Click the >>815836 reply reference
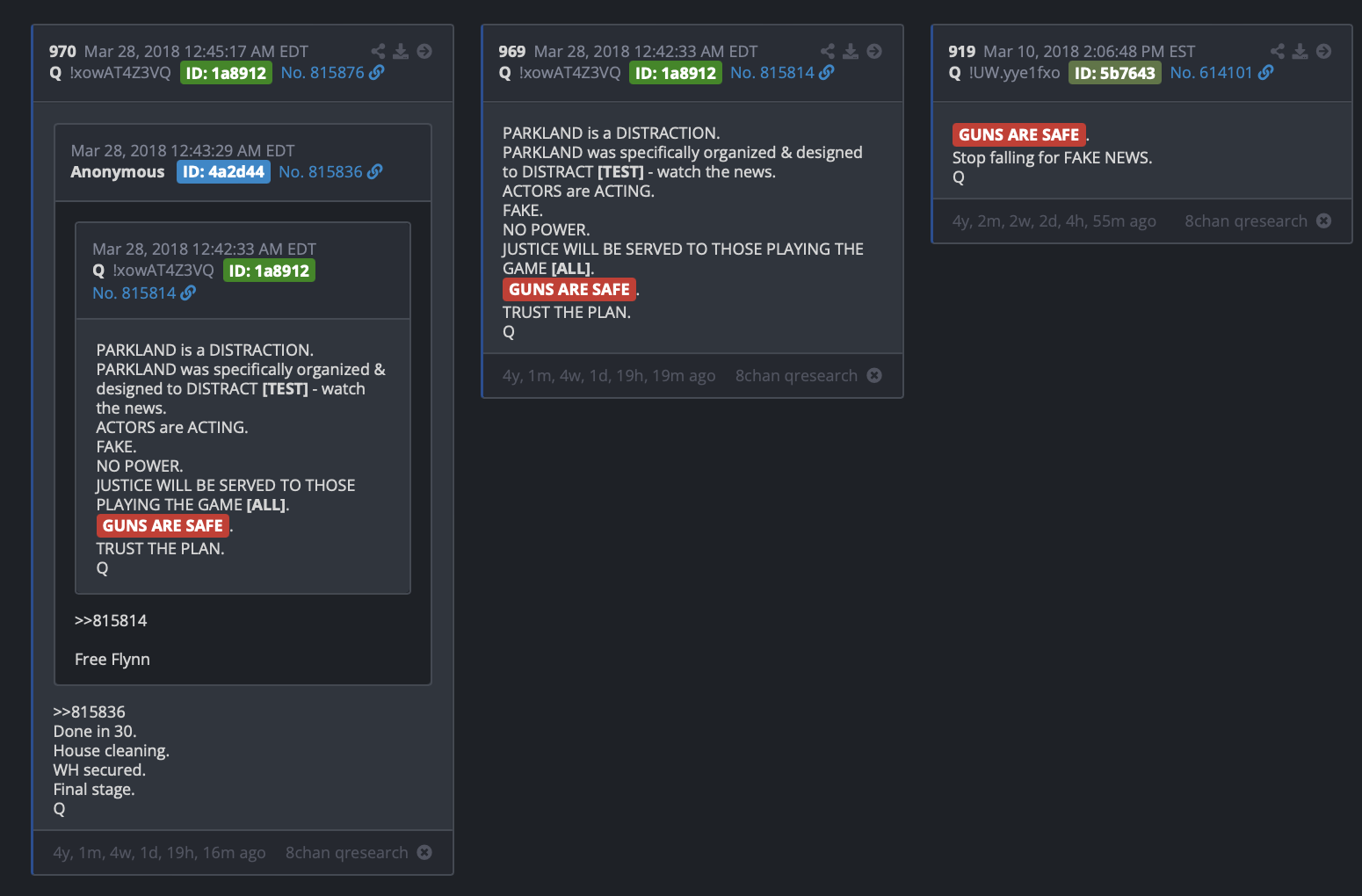 (x=89, y=712)
